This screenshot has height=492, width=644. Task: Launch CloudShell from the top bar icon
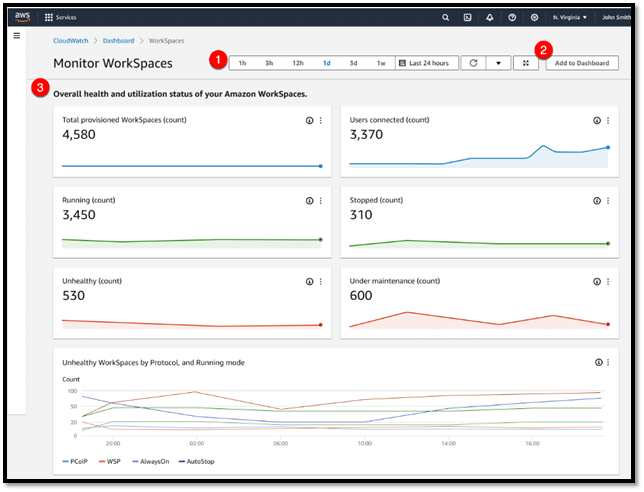click(x=467, y=17)
